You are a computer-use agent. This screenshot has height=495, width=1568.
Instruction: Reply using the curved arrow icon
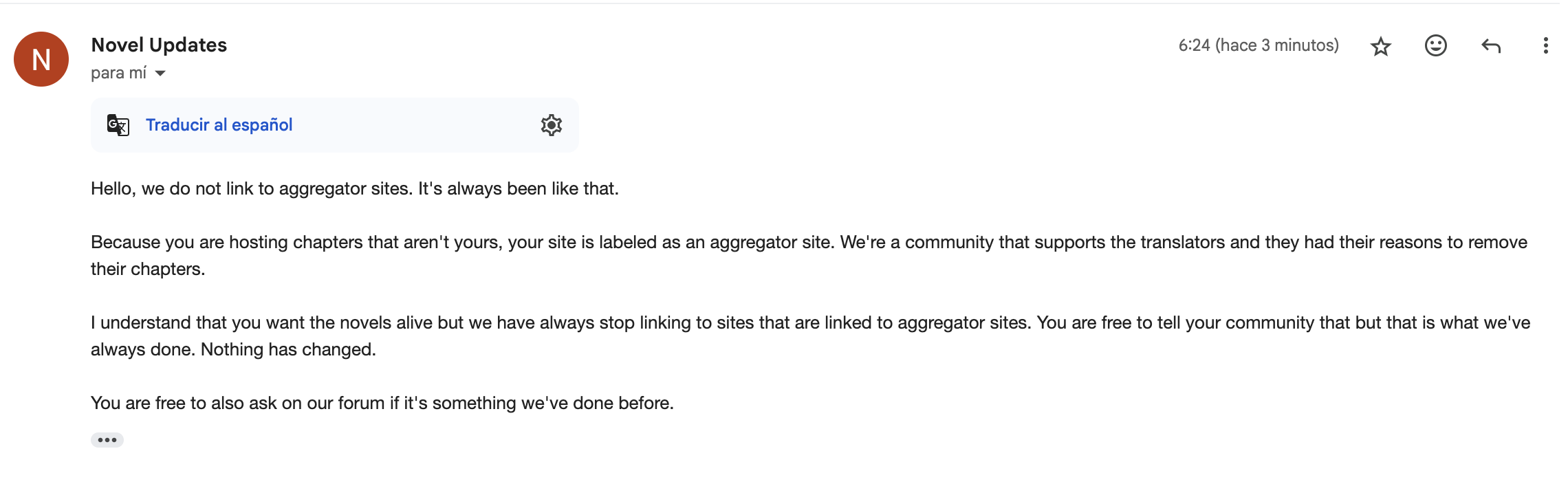1490,46
